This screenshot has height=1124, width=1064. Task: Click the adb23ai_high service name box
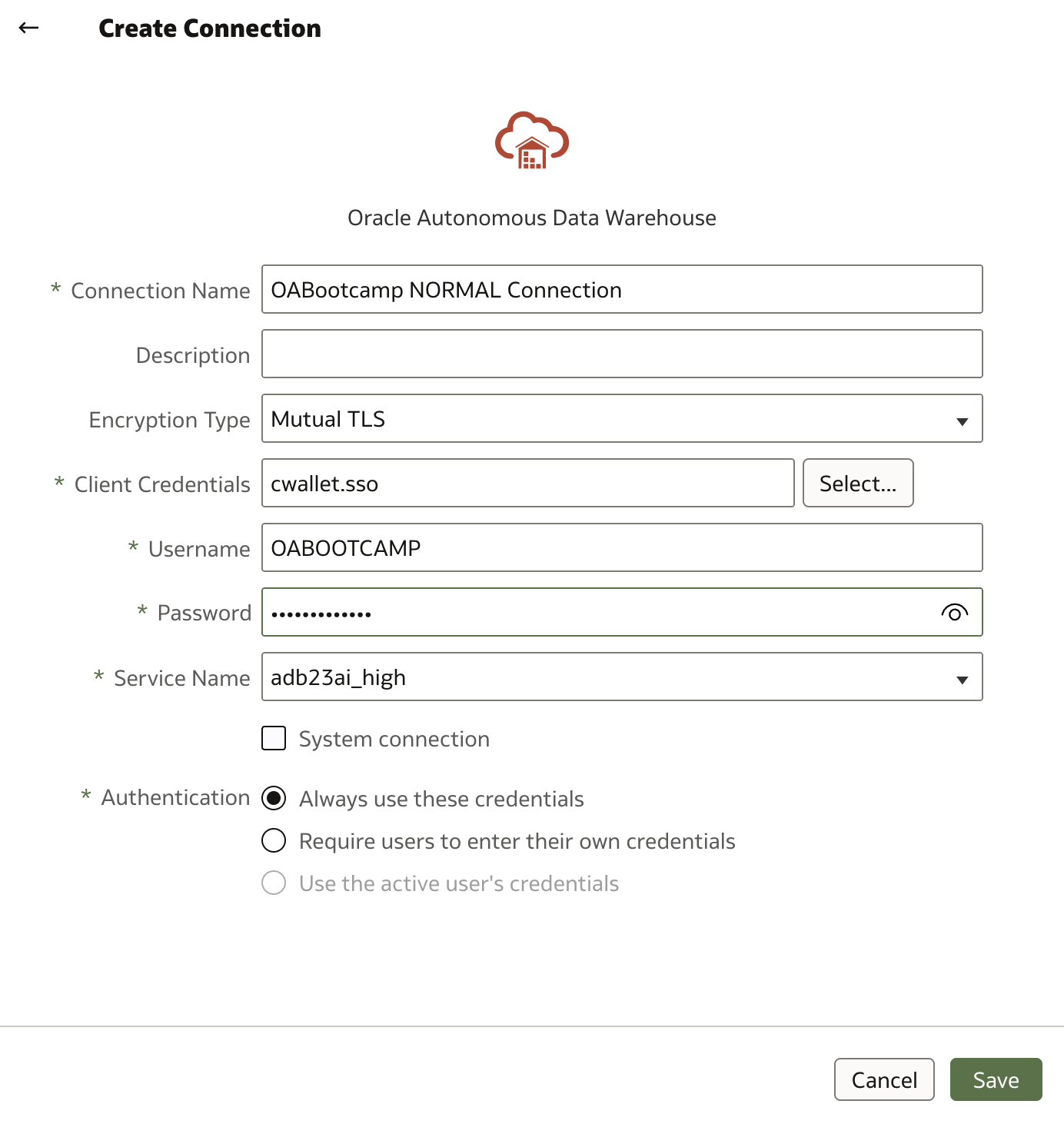622,677
